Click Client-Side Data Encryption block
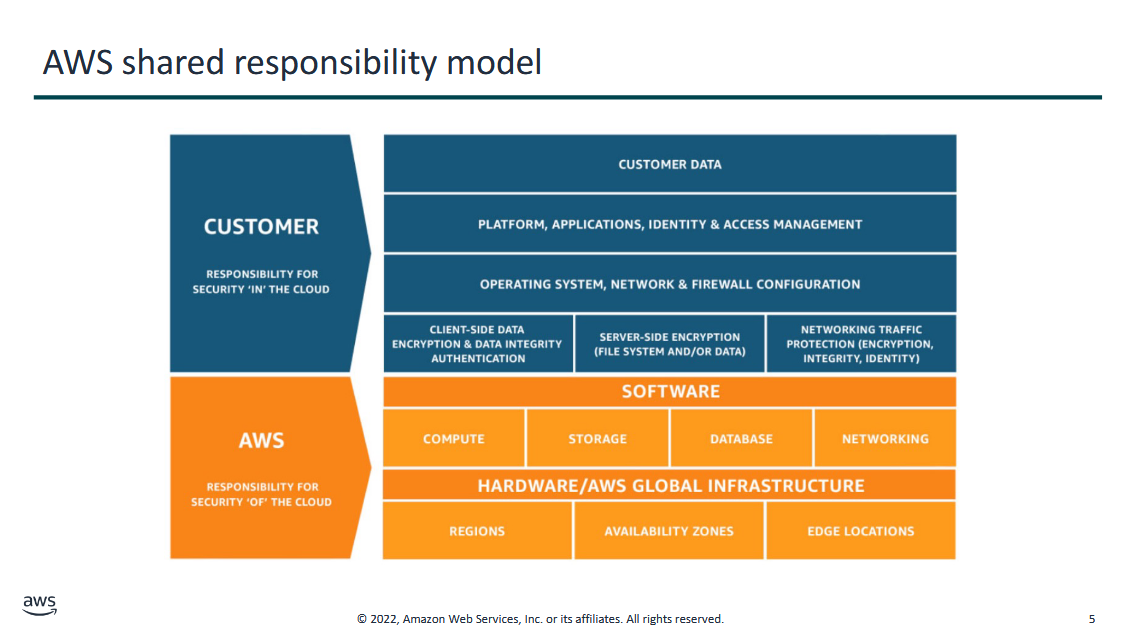This screenshot has width=1126, height=633. click(x=478, y=344)
